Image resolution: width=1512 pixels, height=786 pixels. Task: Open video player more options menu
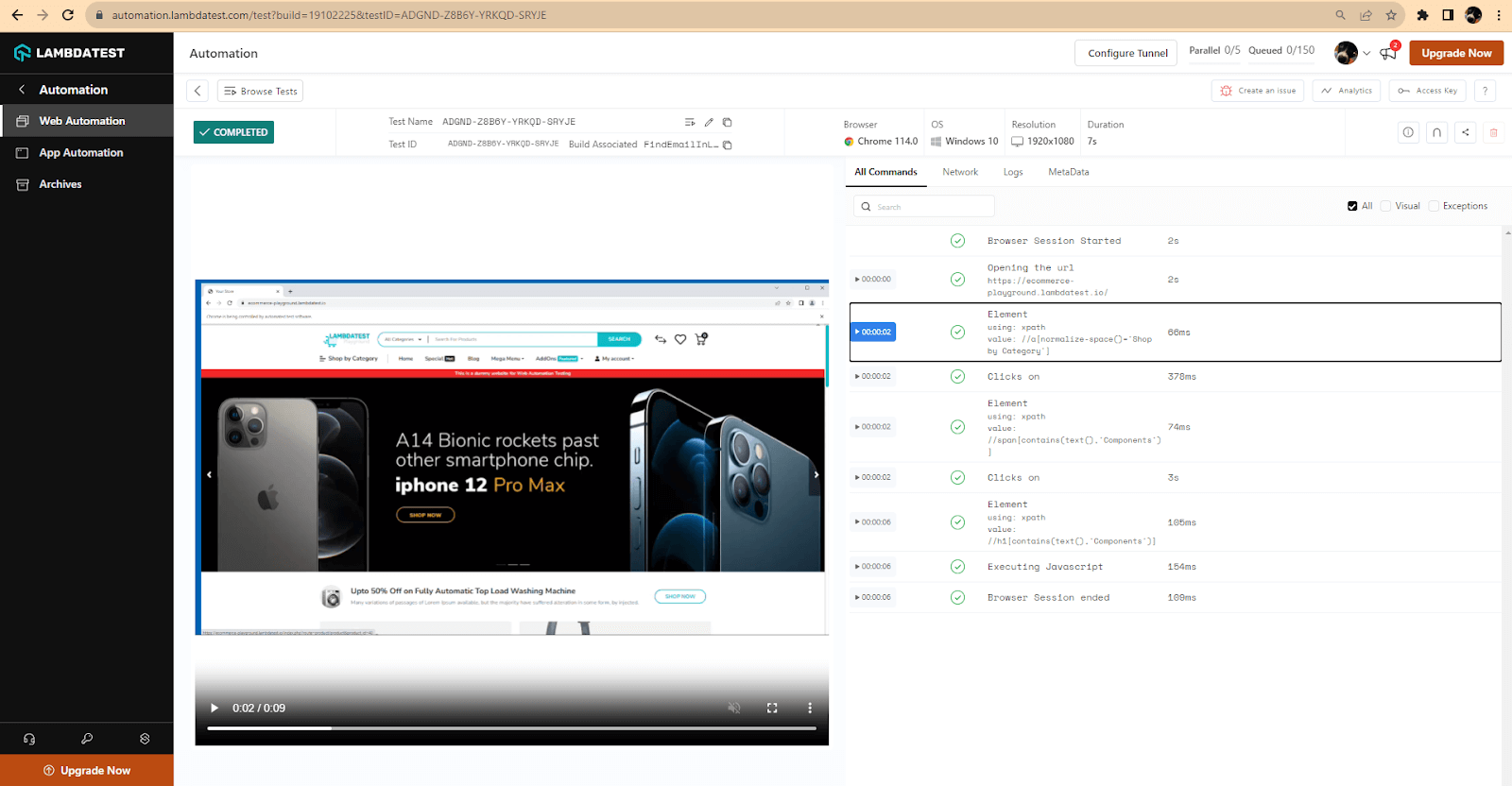click(x=809, y=708)
